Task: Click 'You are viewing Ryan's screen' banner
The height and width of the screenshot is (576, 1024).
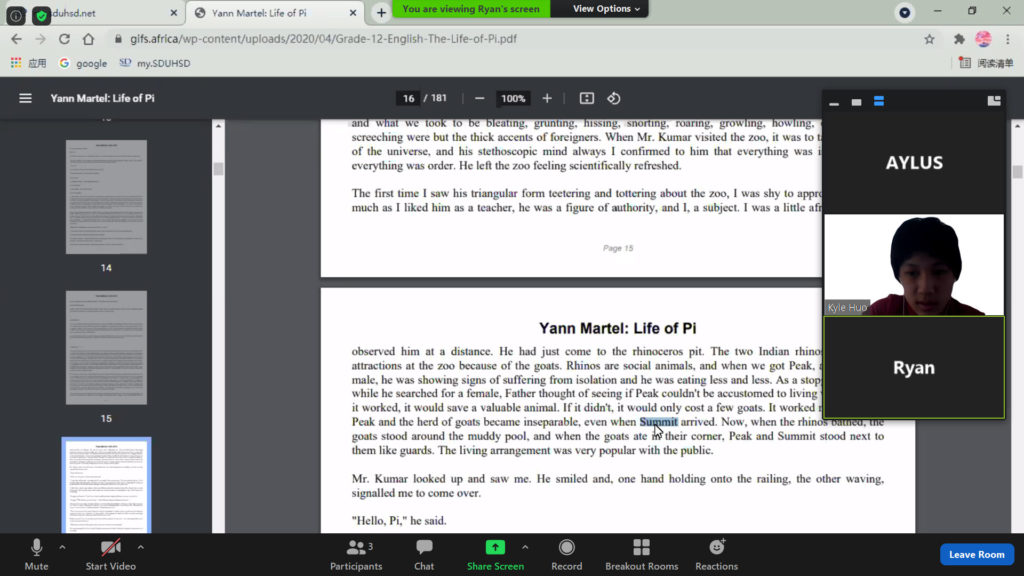Action: (471, 8)
